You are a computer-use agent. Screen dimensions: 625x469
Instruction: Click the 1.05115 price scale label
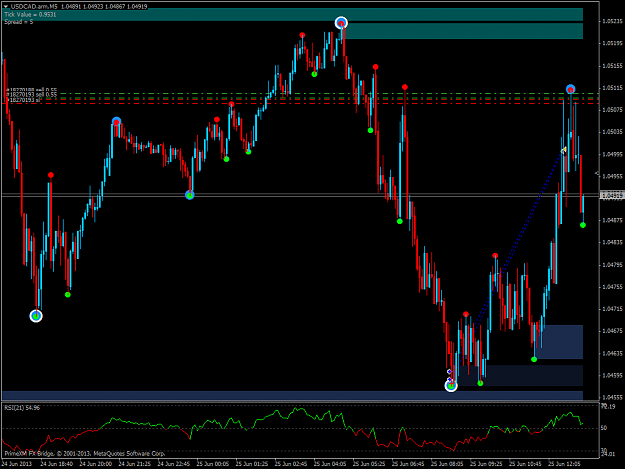pyautogui.click(x=613, y=88)
